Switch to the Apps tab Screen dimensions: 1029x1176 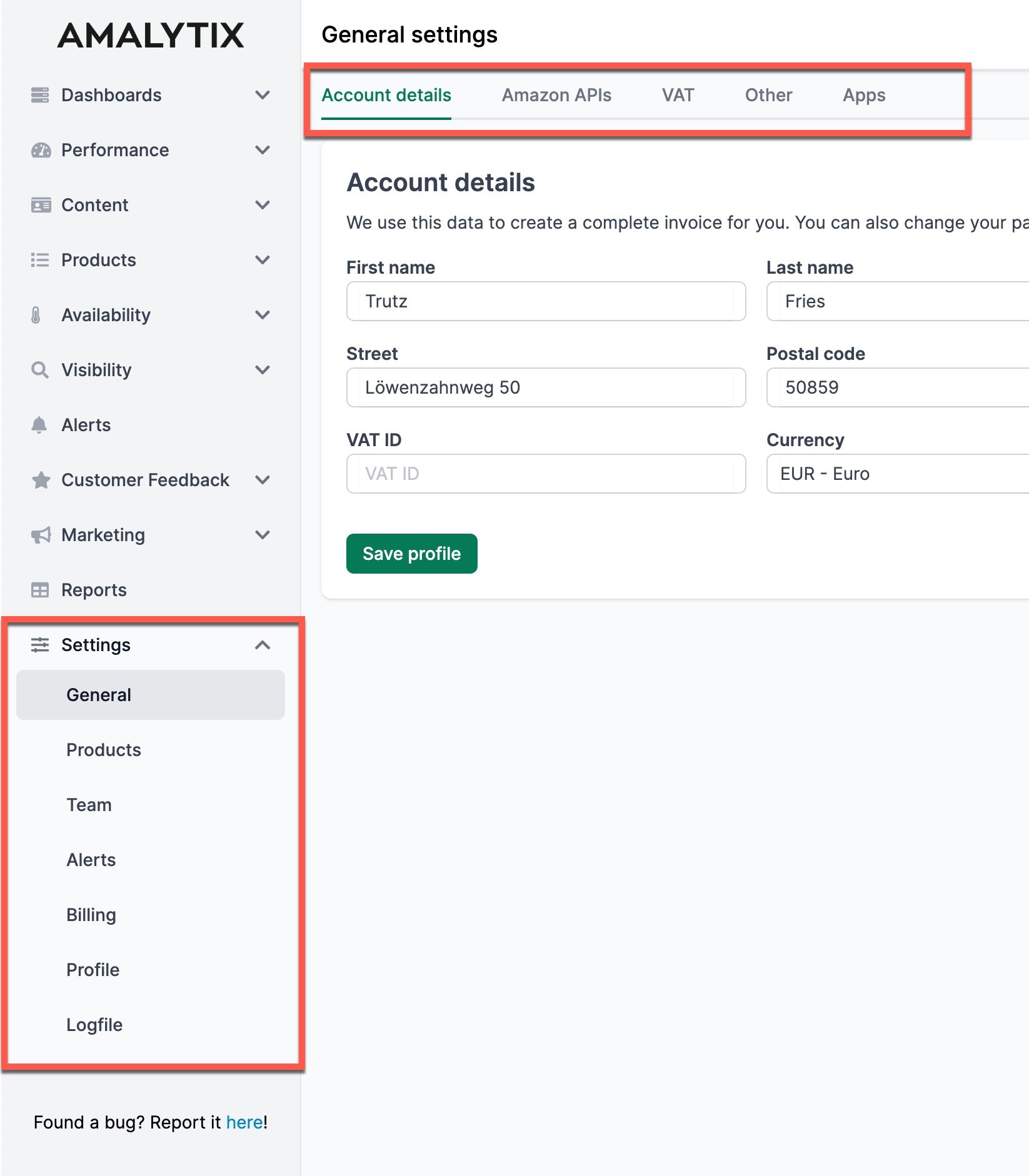click(864, 95)
